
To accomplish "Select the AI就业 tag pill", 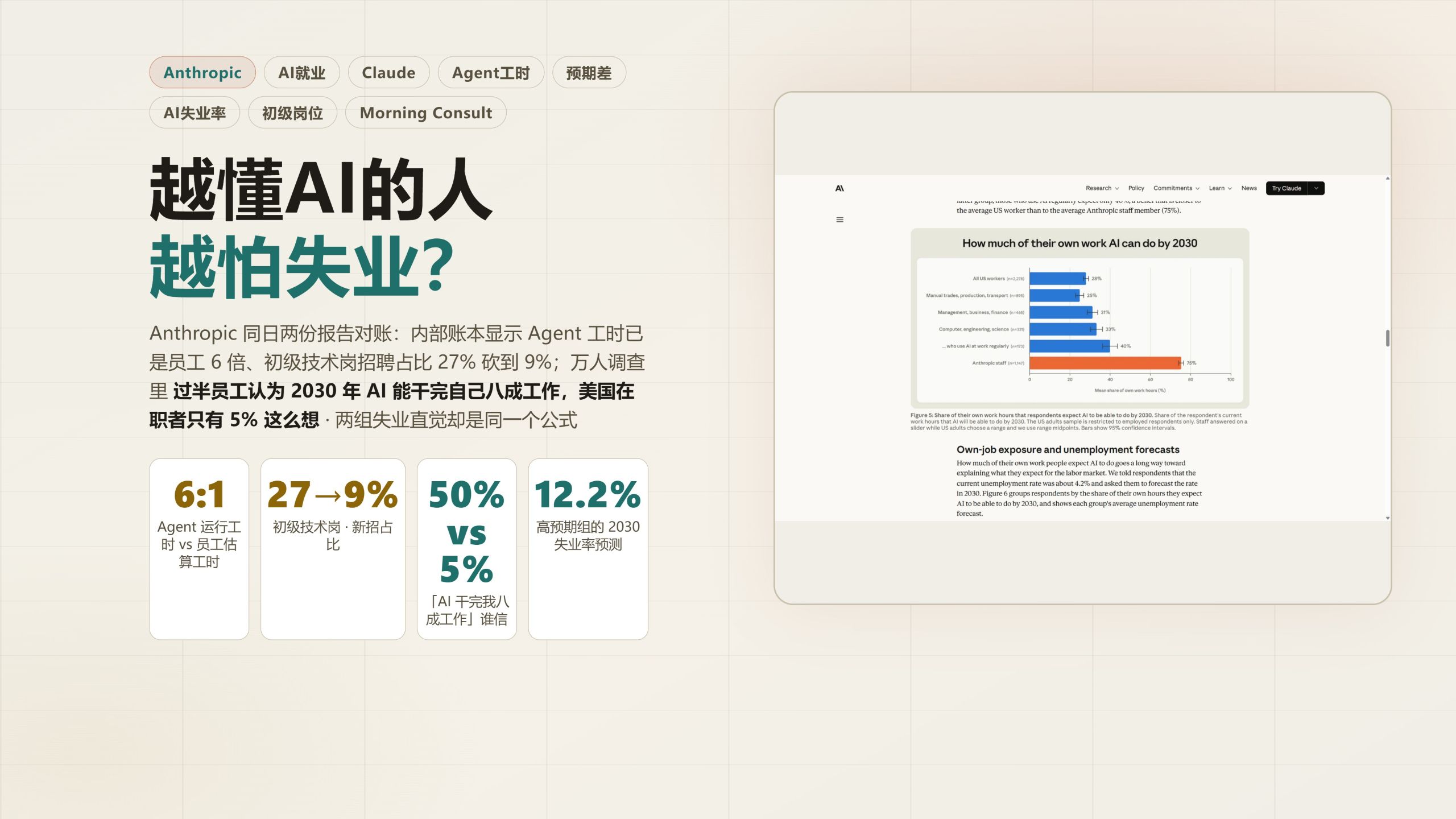I will [301, 72].
